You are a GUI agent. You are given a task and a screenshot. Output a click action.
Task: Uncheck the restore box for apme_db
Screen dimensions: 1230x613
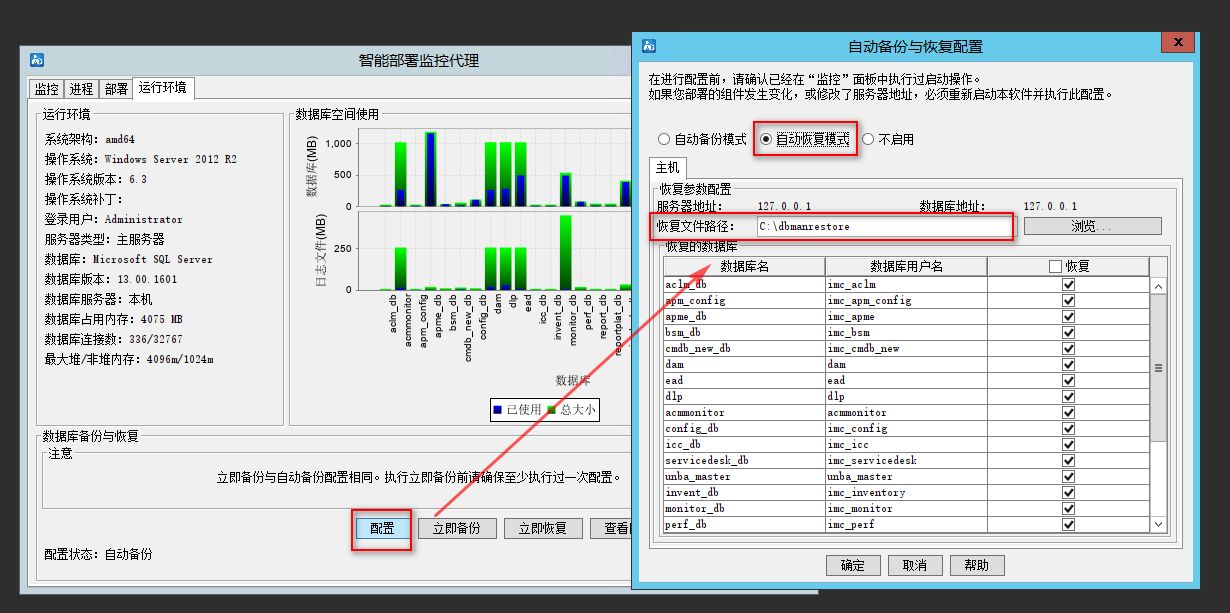tap(1068, 317)
